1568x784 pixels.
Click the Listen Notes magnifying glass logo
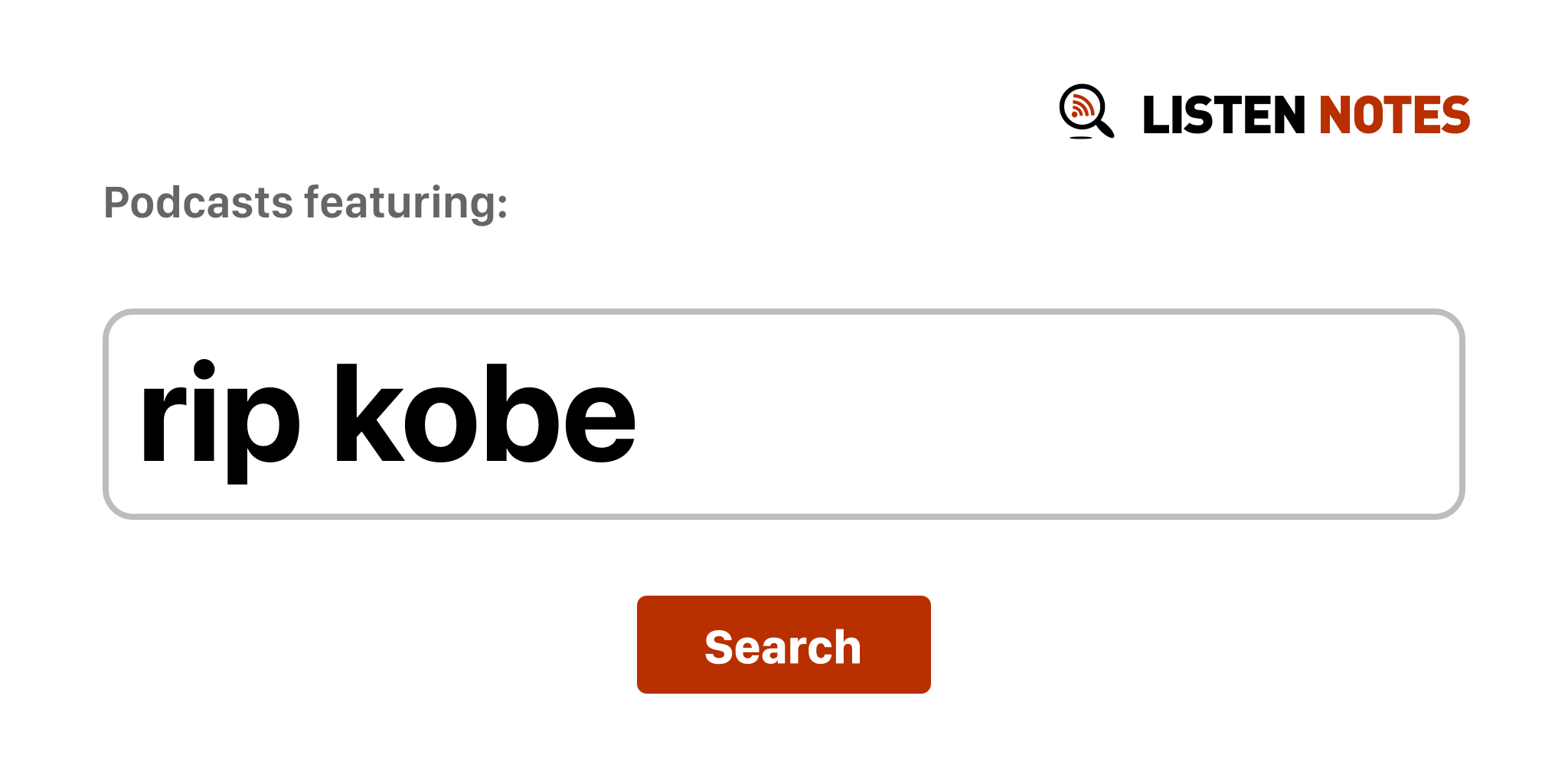[1086, 112]
